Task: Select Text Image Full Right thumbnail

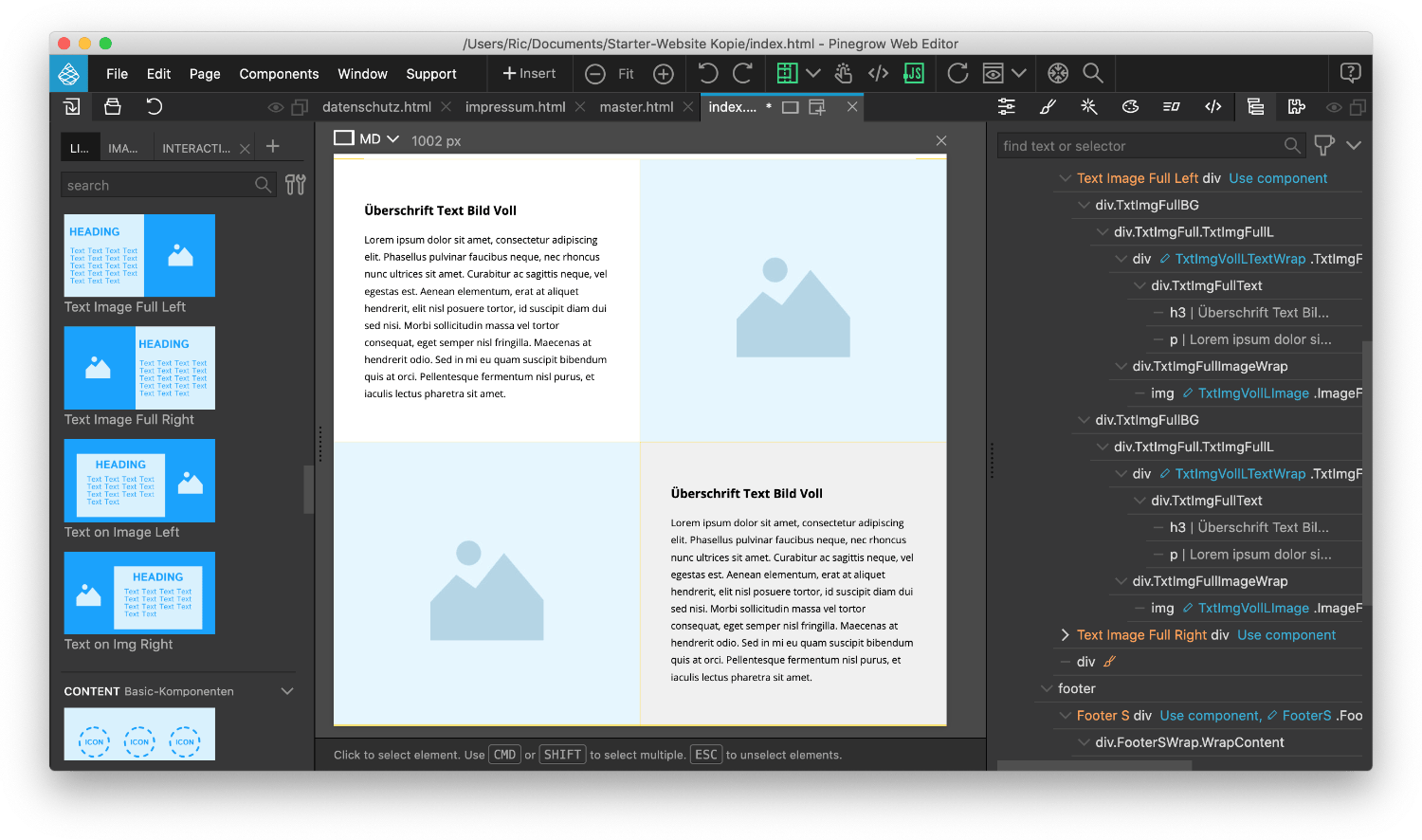Action: click(x=139, y=368)
